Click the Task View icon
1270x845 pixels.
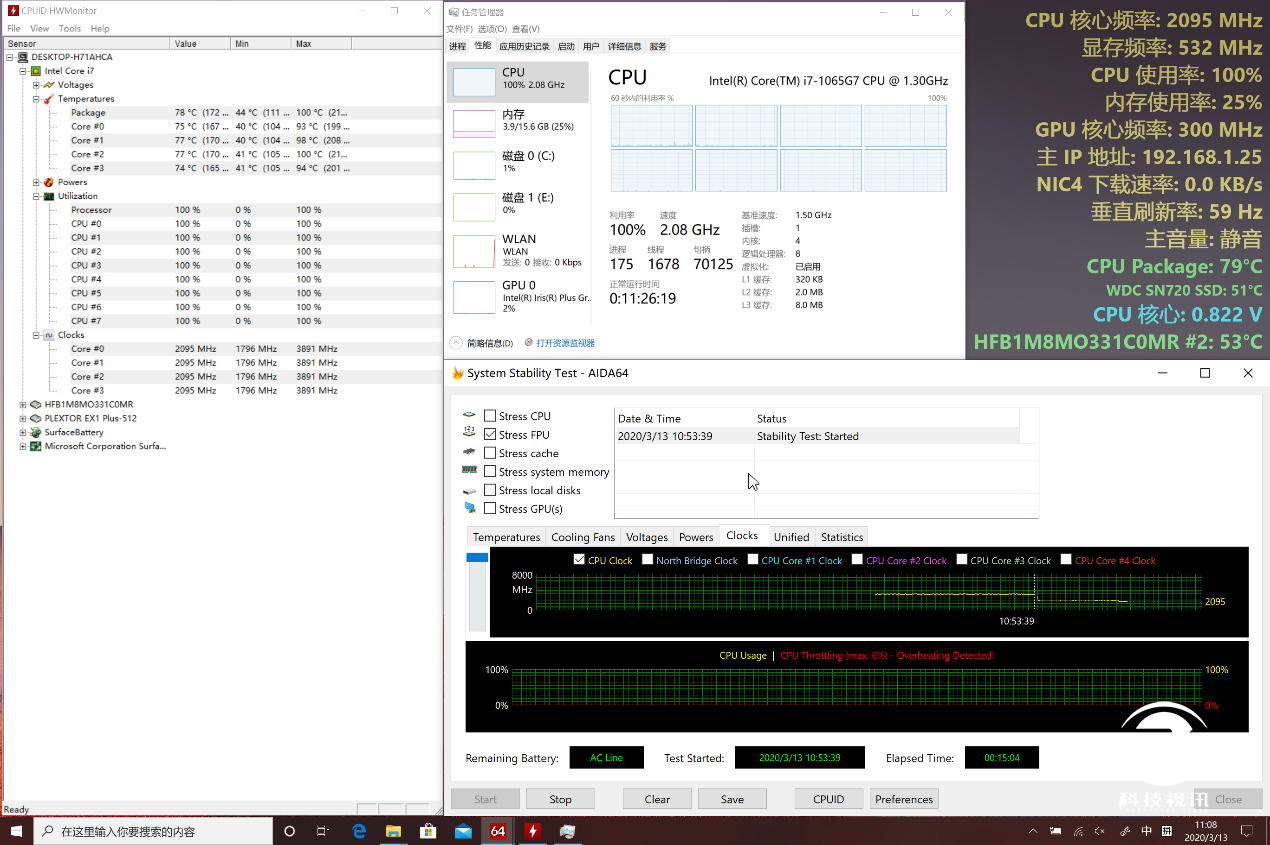point(323,831)
